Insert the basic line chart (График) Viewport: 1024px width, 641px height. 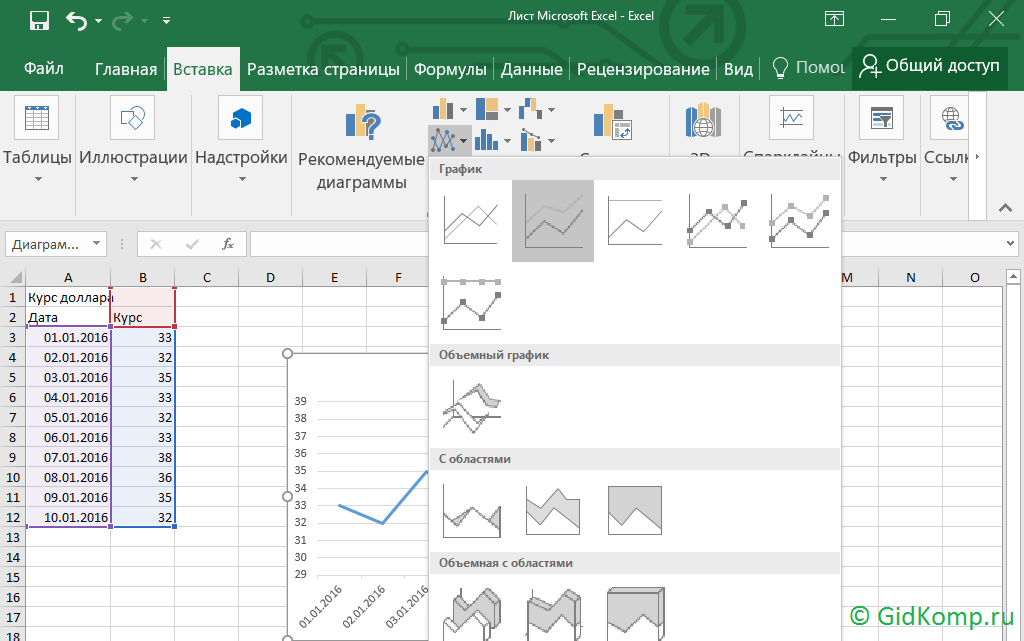(470, 221)
